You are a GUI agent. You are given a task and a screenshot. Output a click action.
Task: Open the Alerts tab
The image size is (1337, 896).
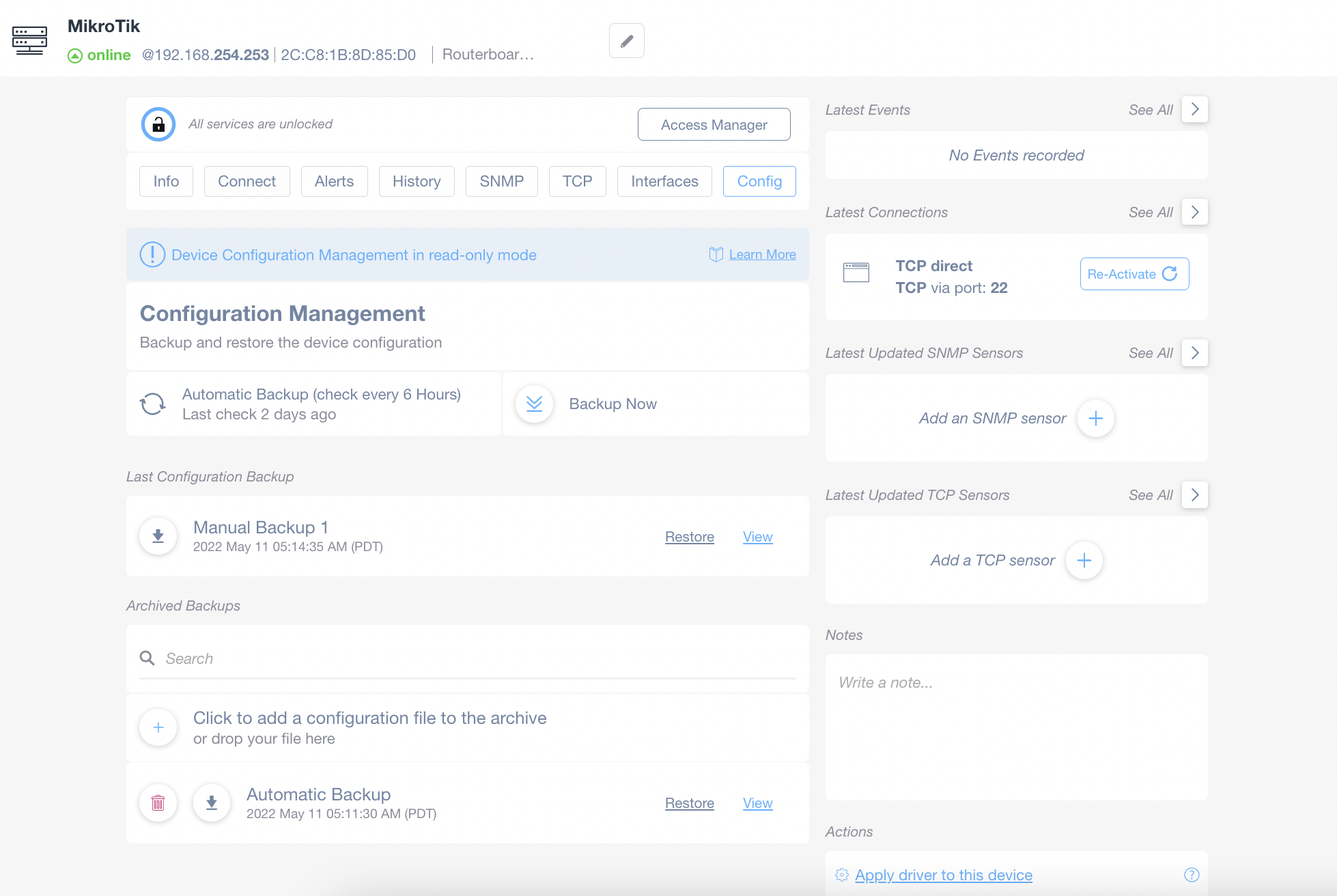334,181
